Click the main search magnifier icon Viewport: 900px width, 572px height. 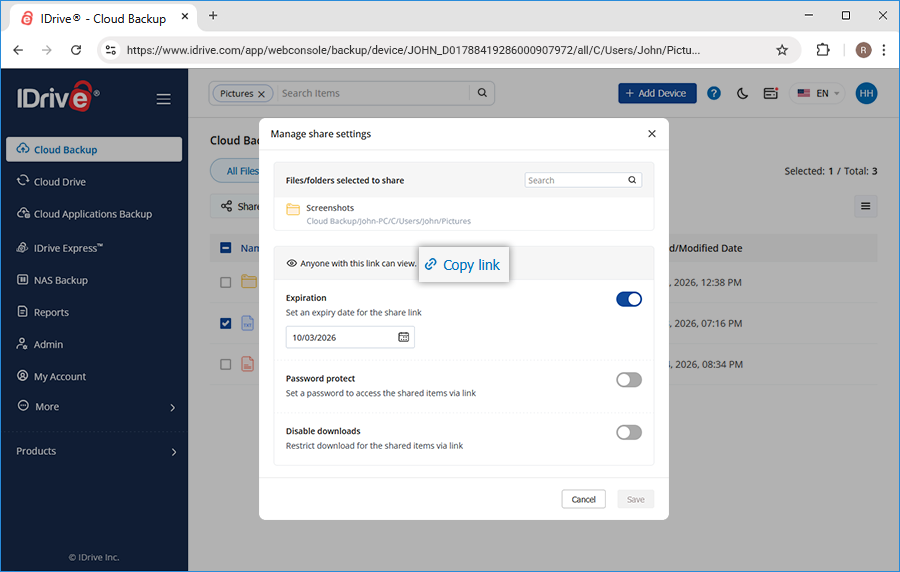click(482, 93)
